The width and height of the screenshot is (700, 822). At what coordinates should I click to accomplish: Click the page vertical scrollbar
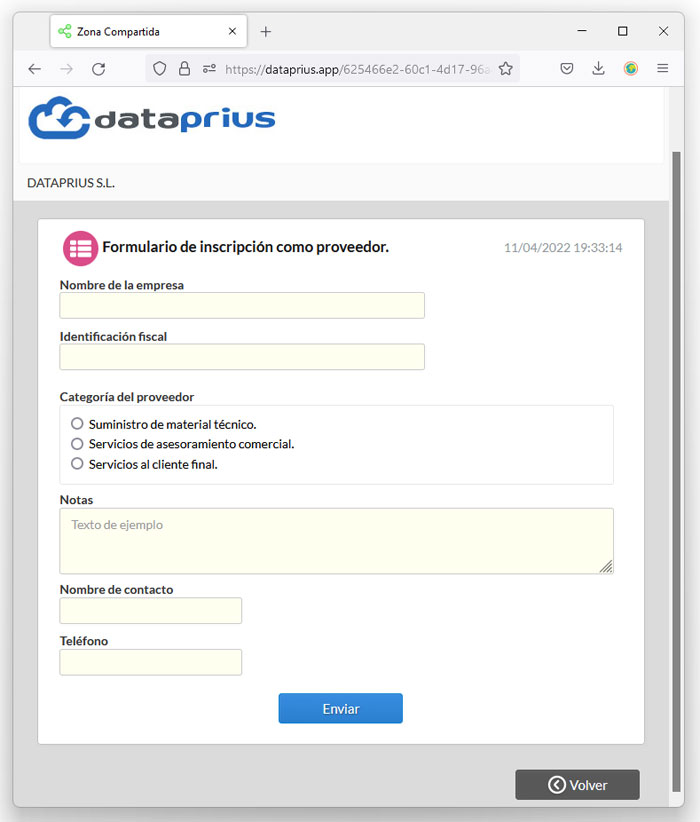(x=676, y=472)
